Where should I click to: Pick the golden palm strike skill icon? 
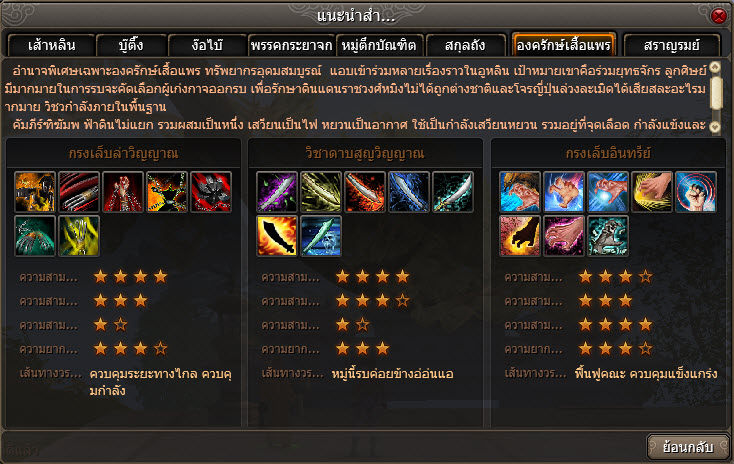click(x=652, y=191)
